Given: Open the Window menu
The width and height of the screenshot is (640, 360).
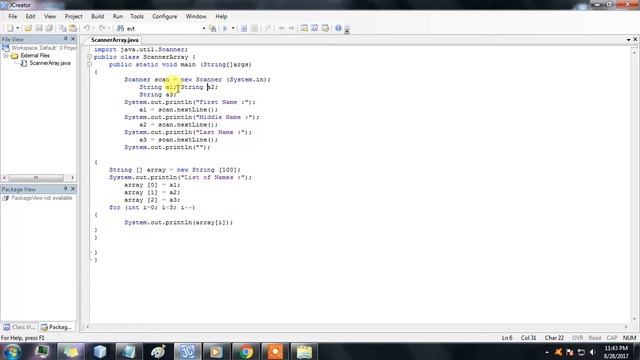Looking at the screenshot, I should click(196, 16).
